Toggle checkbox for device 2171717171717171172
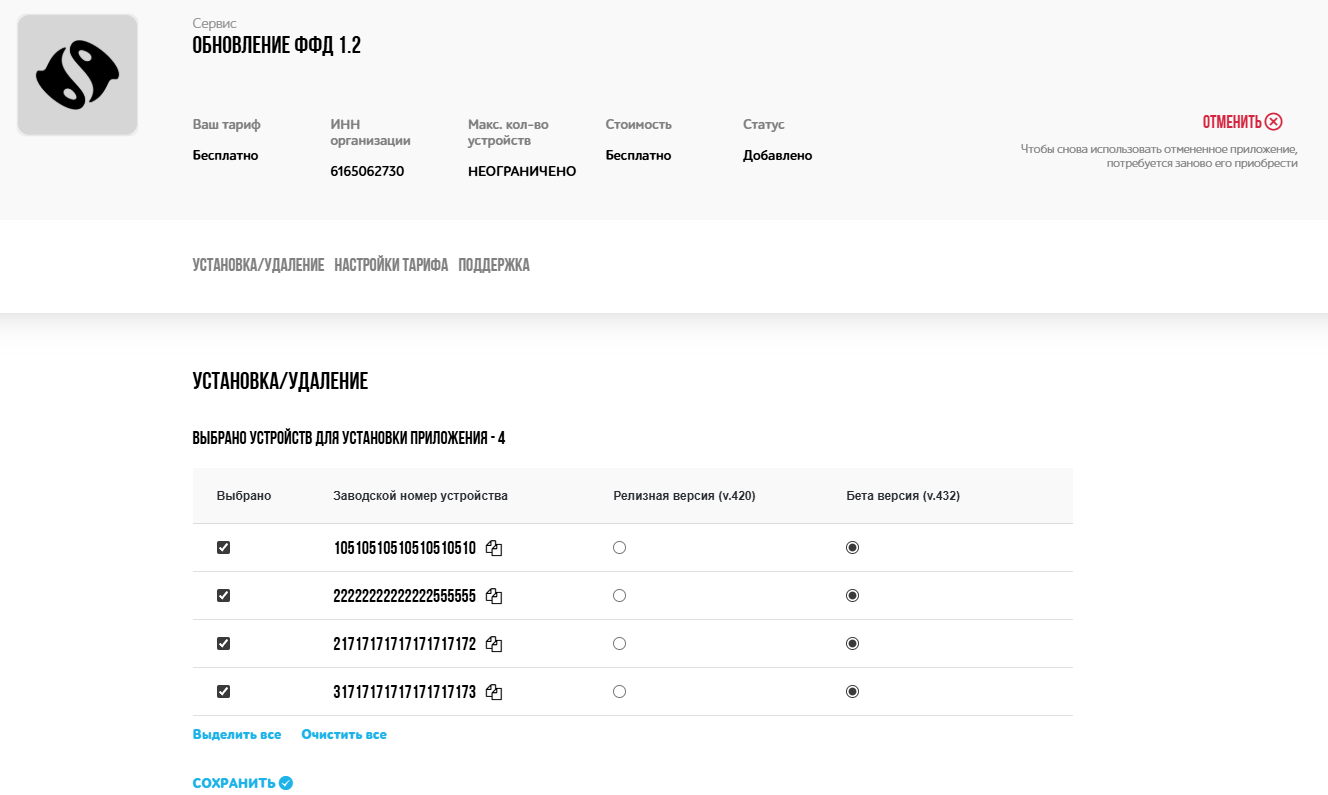 click(x=223, y=644)
